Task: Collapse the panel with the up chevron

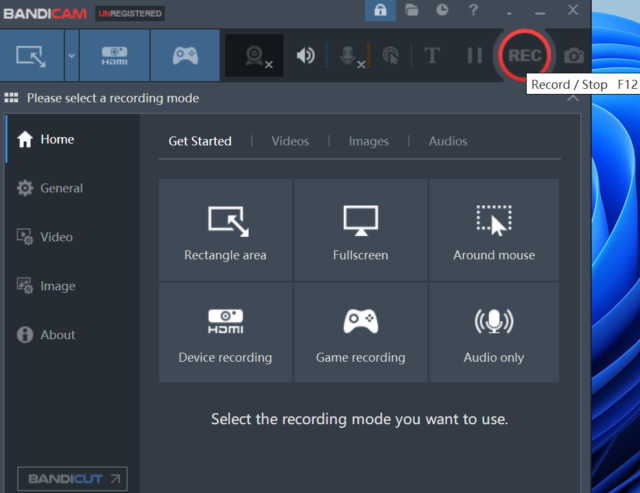Action: coord(573,98)
